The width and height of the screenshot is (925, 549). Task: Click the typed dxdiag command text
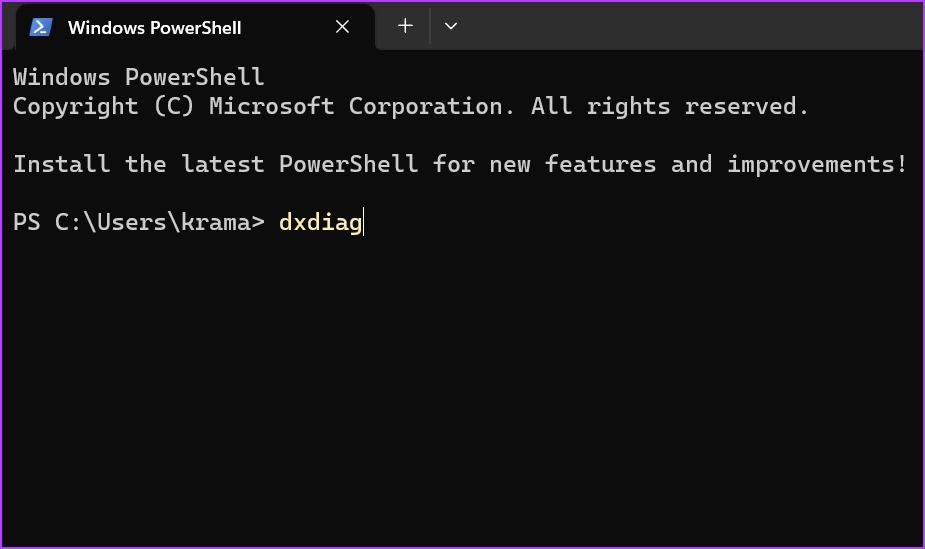click(320, 222)
